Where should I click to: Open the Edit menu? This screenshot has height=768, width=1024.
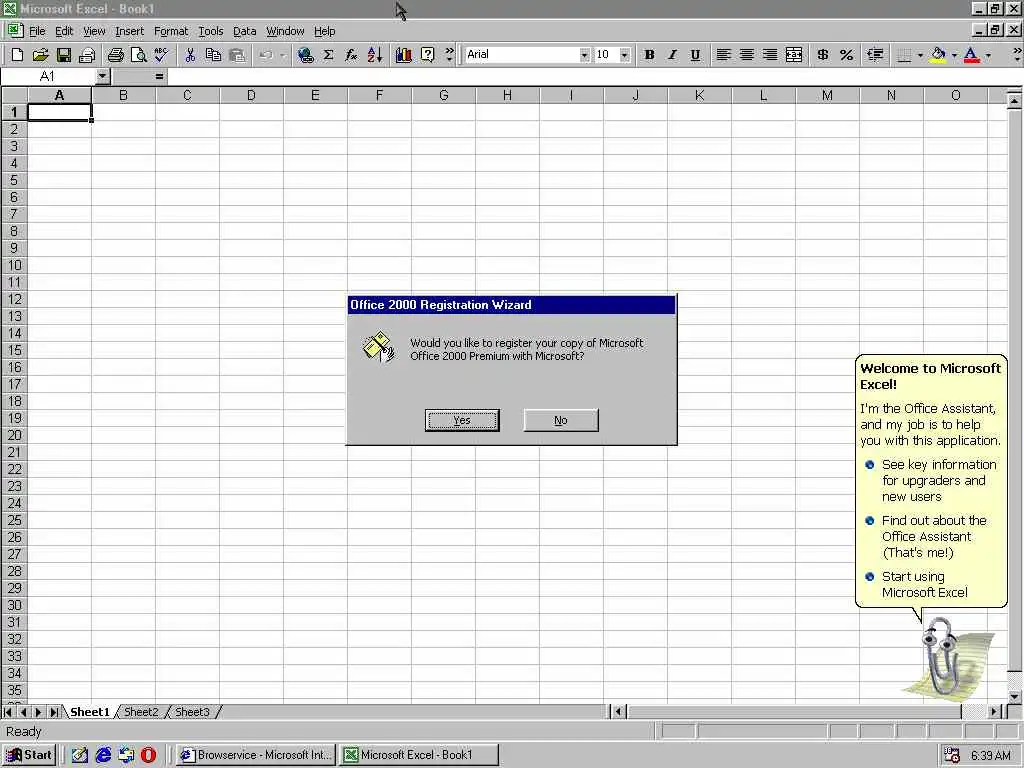point(64,31)
